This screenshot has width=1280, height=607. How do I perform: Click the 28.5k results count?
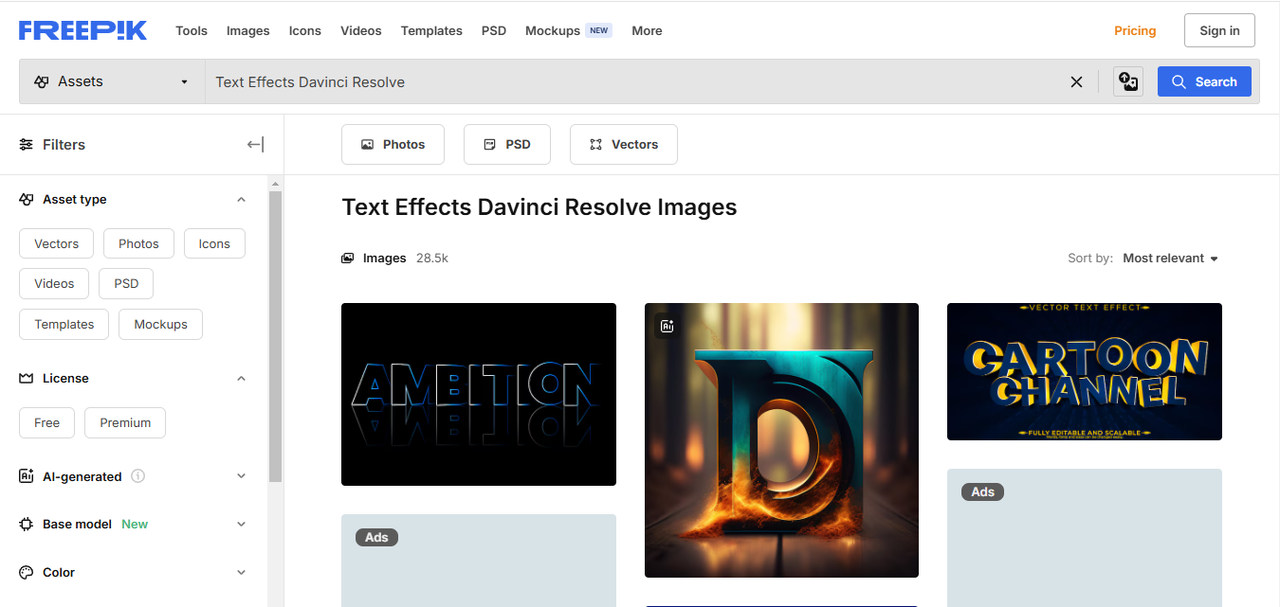432,258
